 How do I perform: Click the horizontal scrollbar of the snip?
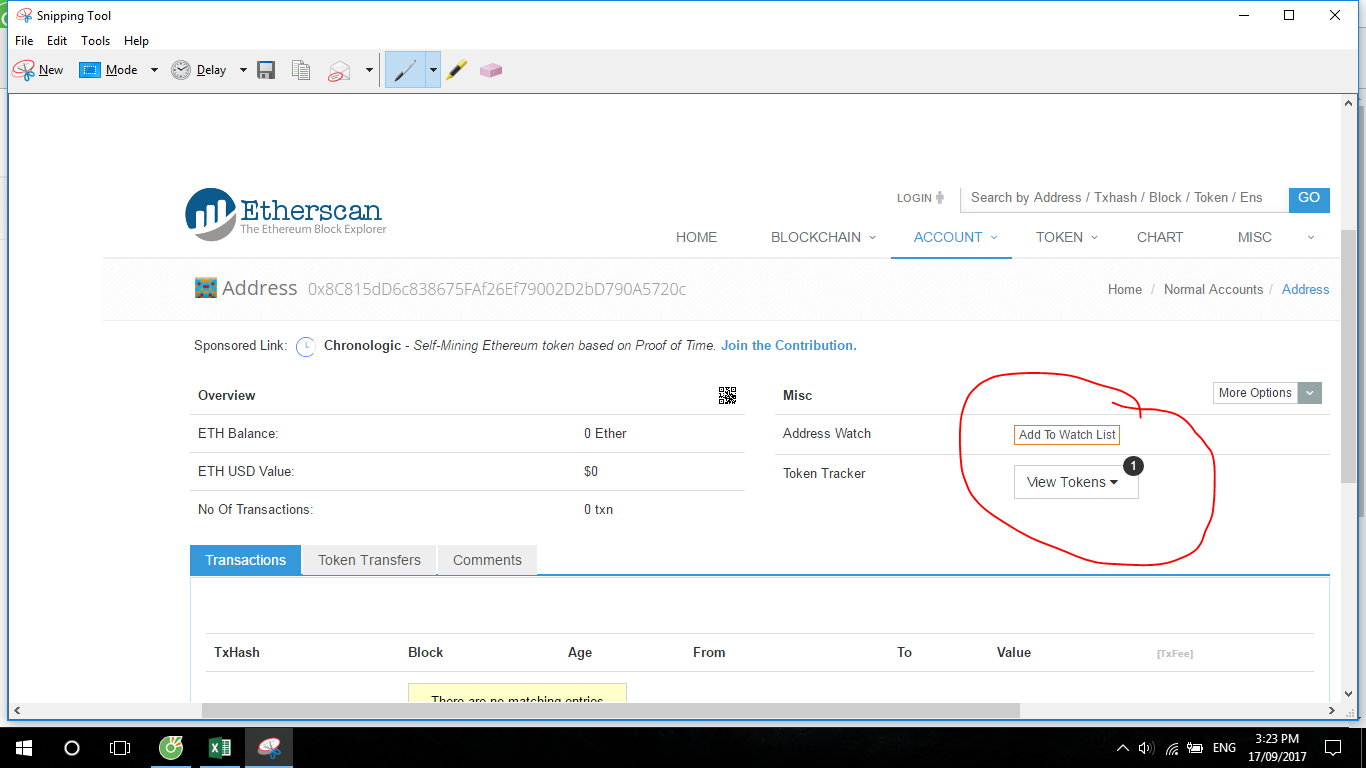[x=610, y=710]
